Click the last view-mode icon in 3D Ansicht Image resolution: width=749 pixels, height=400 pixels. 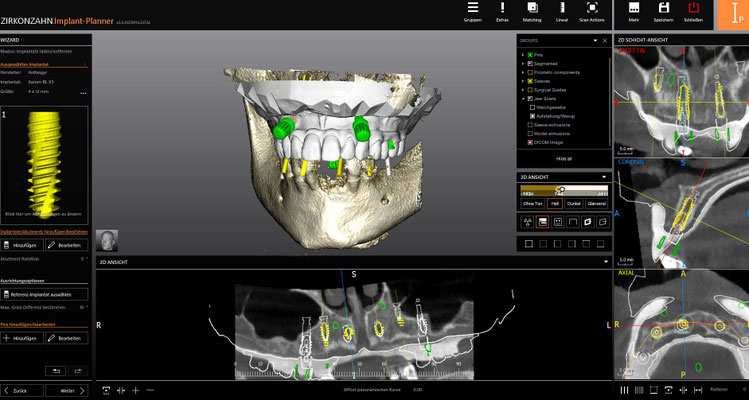pyautogui.click(x=601, y=222)
